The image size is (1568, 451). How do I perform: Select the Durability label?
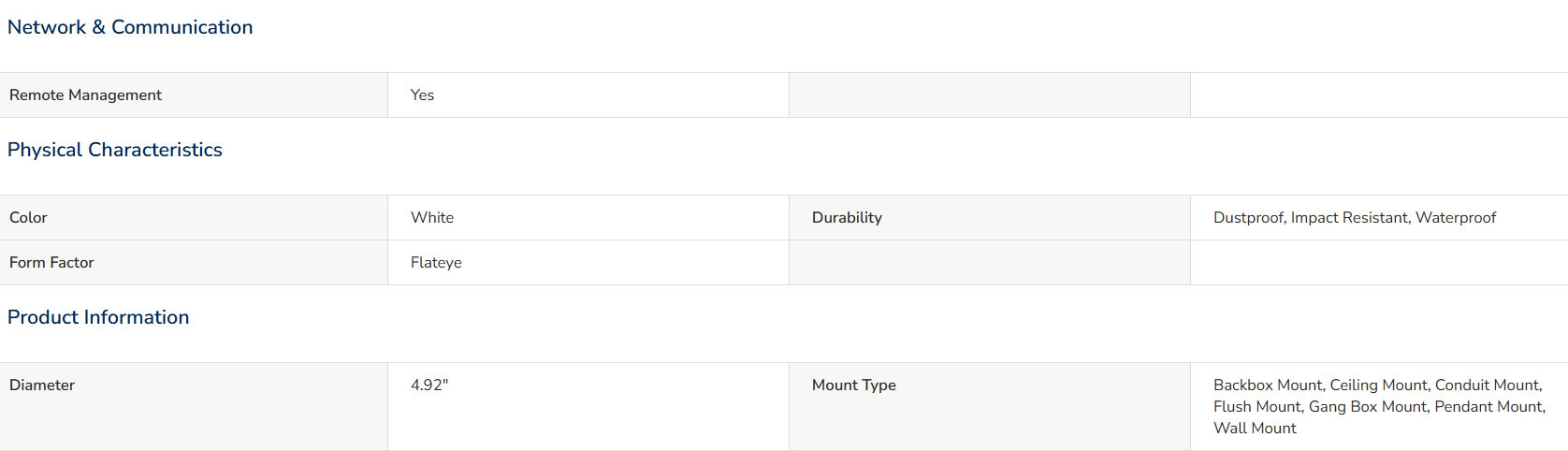(x=847, y=218)
